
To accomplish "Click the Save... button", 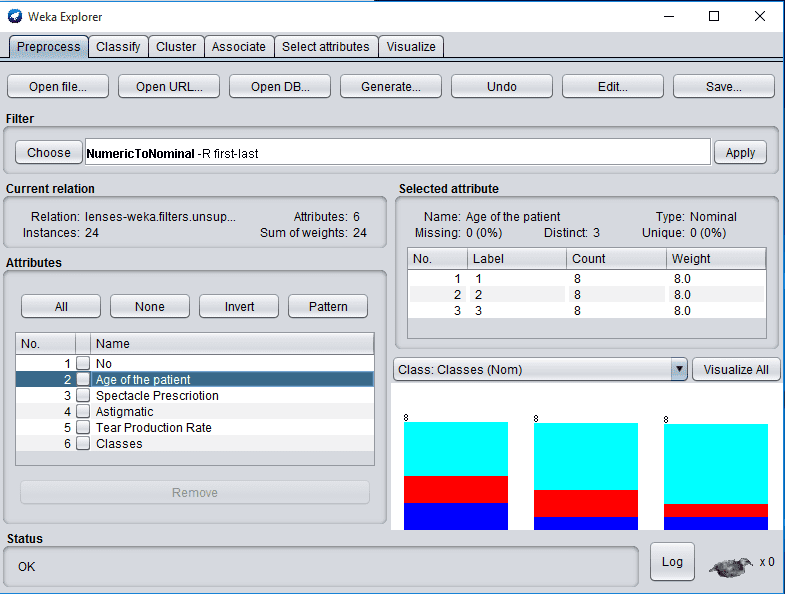I will pos(724,87).
